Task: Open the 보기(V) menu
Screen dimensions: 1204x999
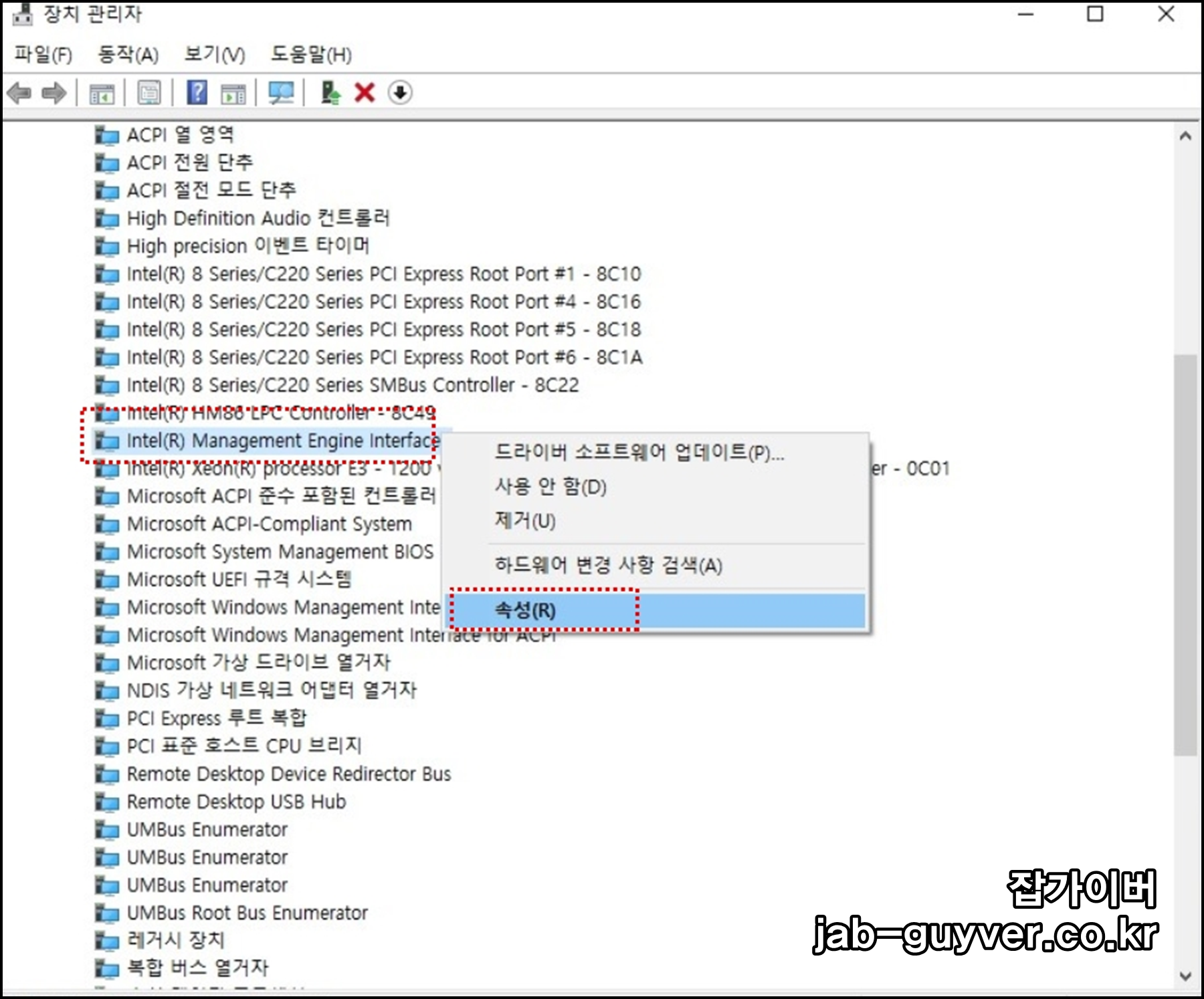Action: (213, 56)
